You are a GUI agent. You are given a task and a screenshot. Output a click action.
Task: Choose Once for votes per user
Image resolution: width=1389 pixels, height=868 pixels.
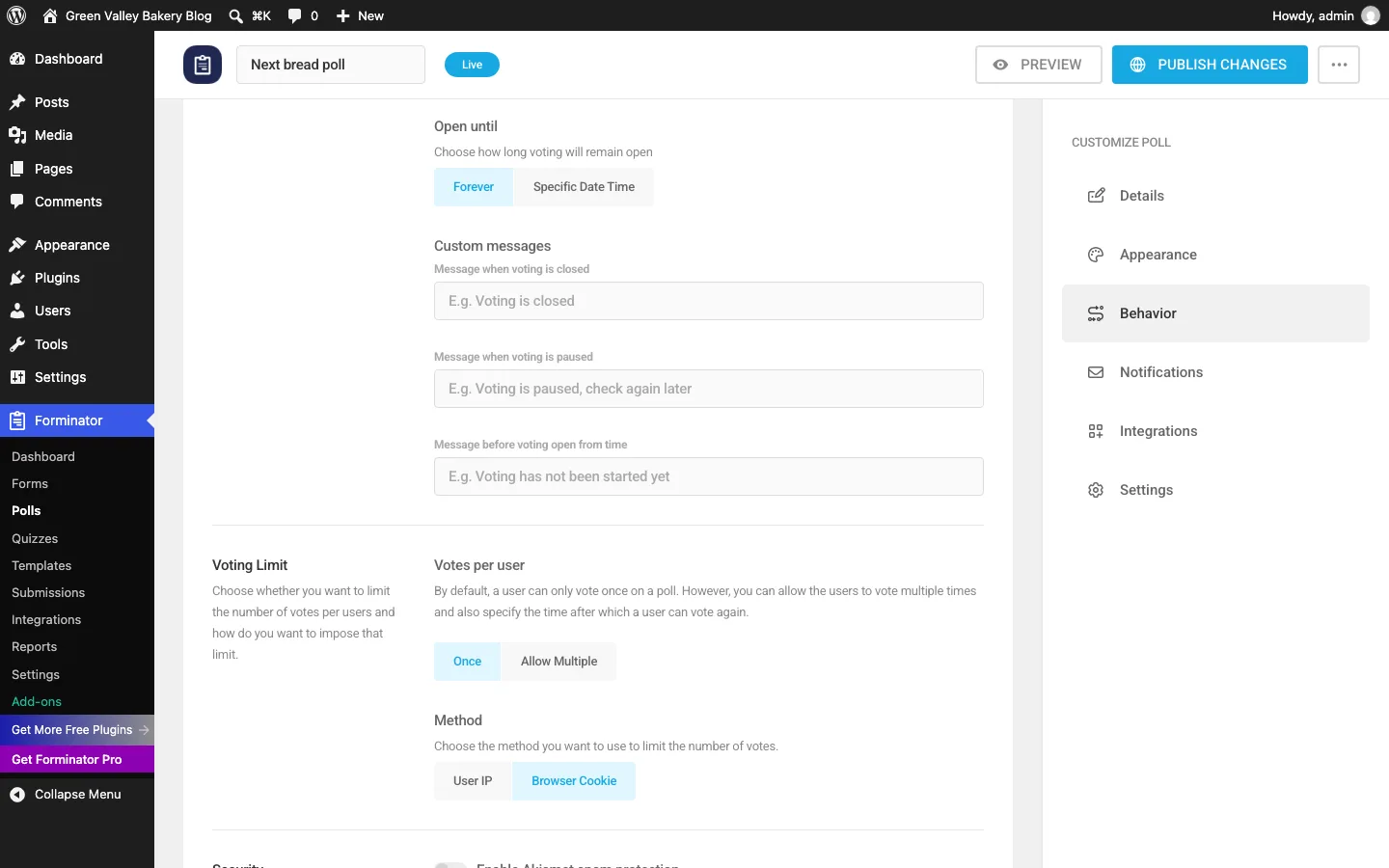pos(467,662)
